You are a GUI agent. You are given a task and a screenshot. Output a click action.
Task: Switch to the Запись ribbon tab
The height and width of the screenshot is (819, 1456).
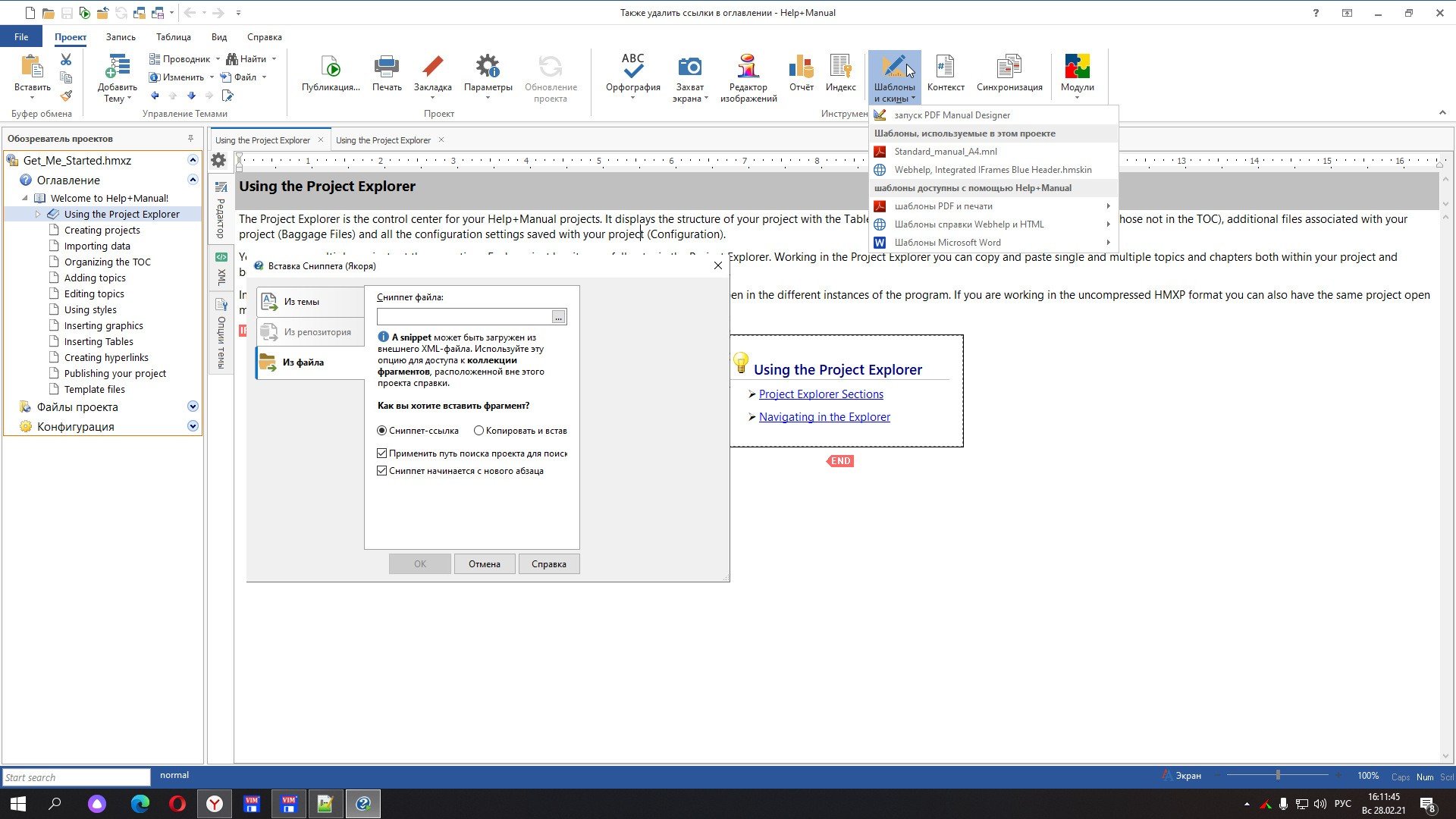coord(121,36)
